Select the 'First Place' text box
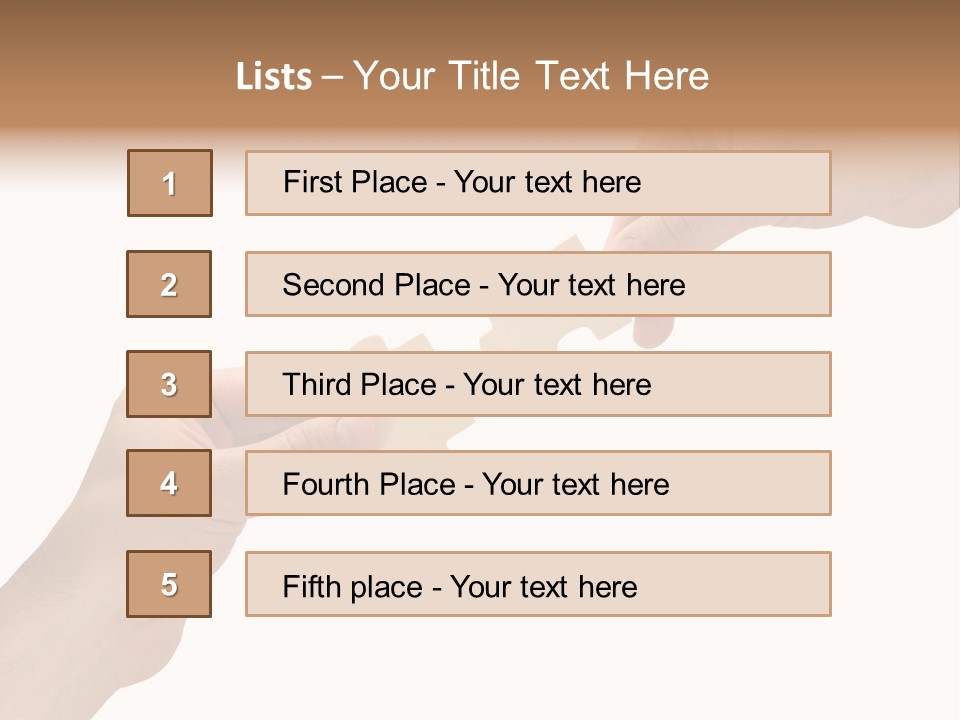The width and height of the screenshot is (960, 720). pyautogui.click(x=538, y=183)
